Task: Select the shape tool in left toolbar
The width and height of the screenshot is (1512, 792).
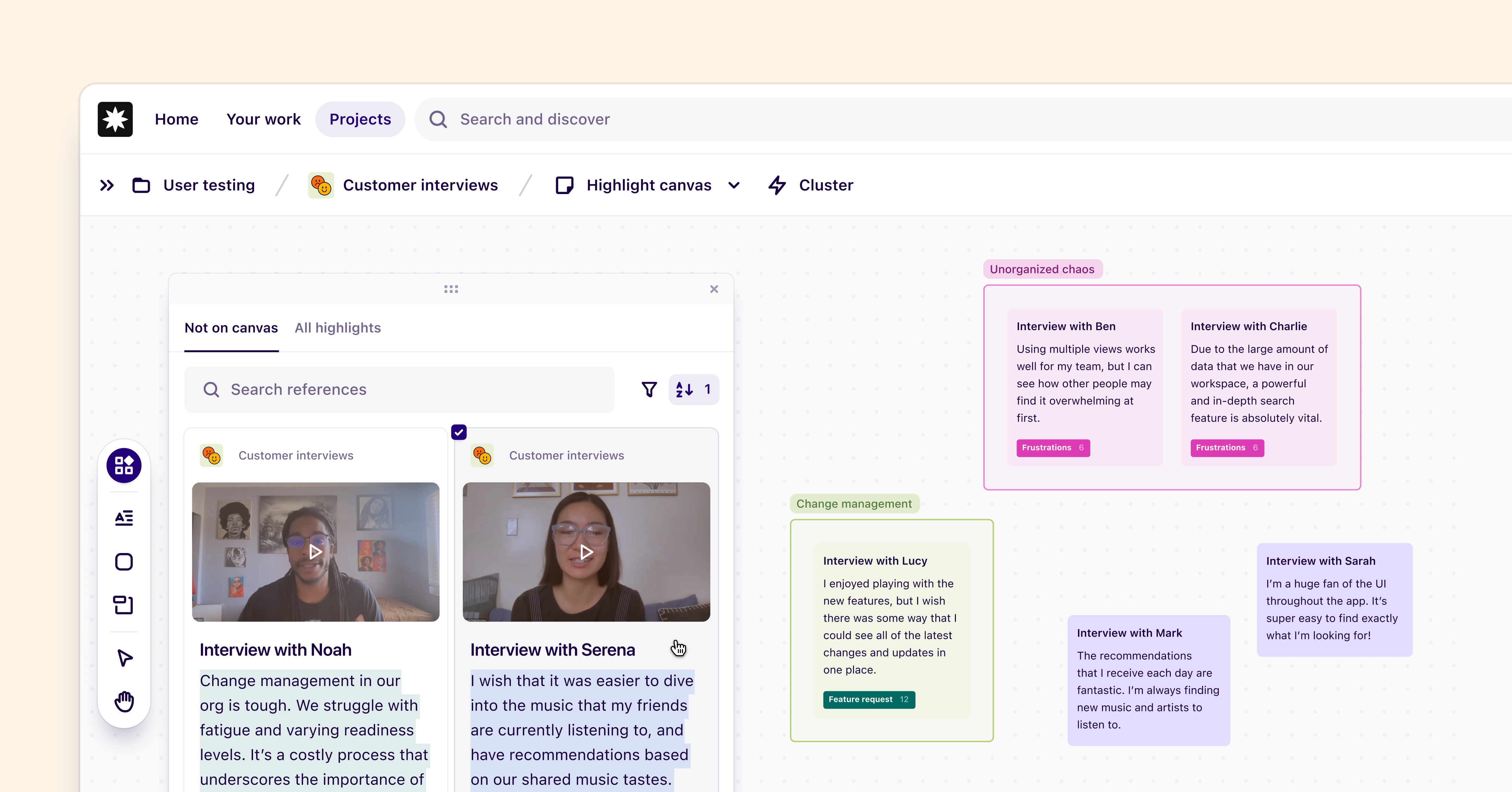Action: (x=123, y=562)
